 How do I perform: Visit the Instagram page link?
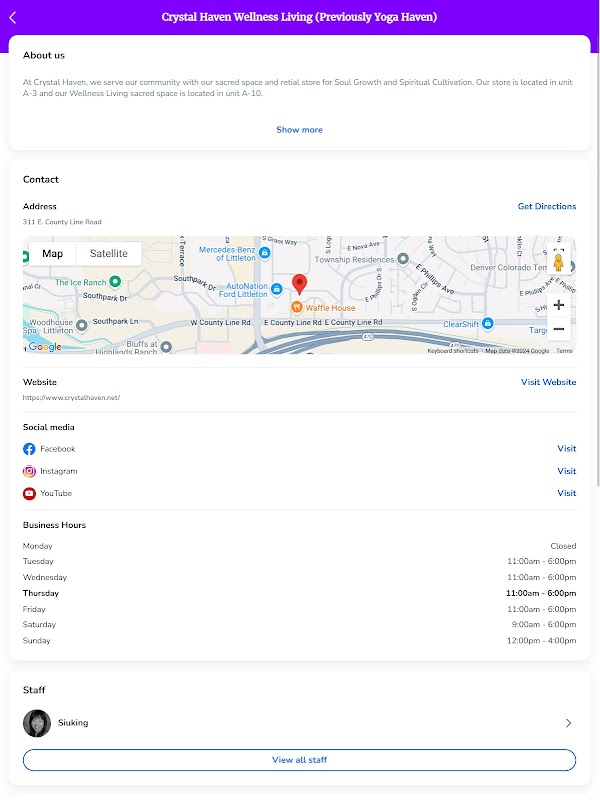(567, 471)
